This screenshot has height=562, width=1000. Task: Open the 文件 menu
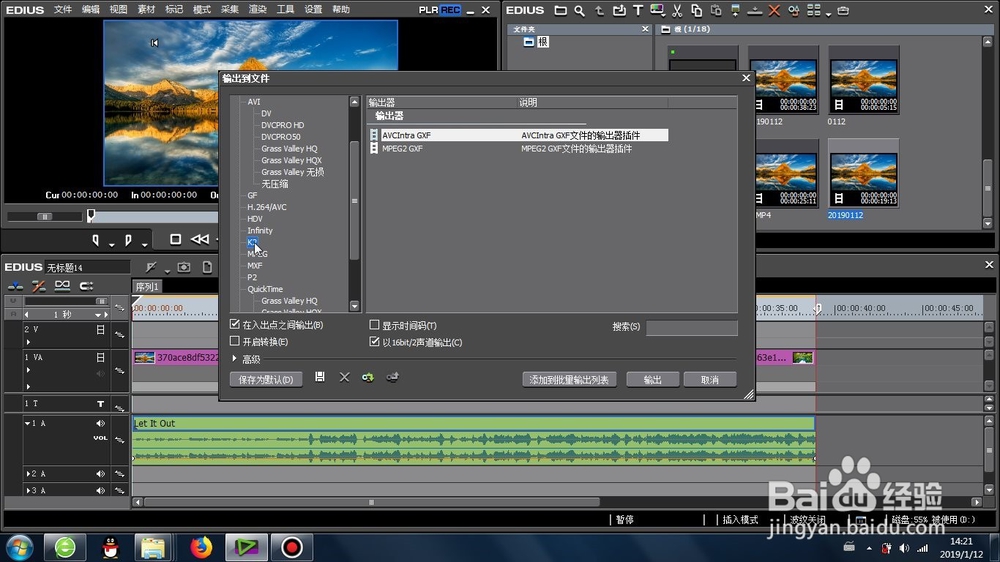coord(62,10)
